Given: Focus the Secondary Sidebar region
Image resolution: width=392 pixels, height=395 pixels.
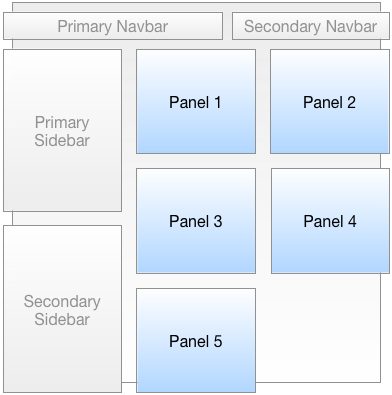Looking at the screenshot, I should 62,309.
